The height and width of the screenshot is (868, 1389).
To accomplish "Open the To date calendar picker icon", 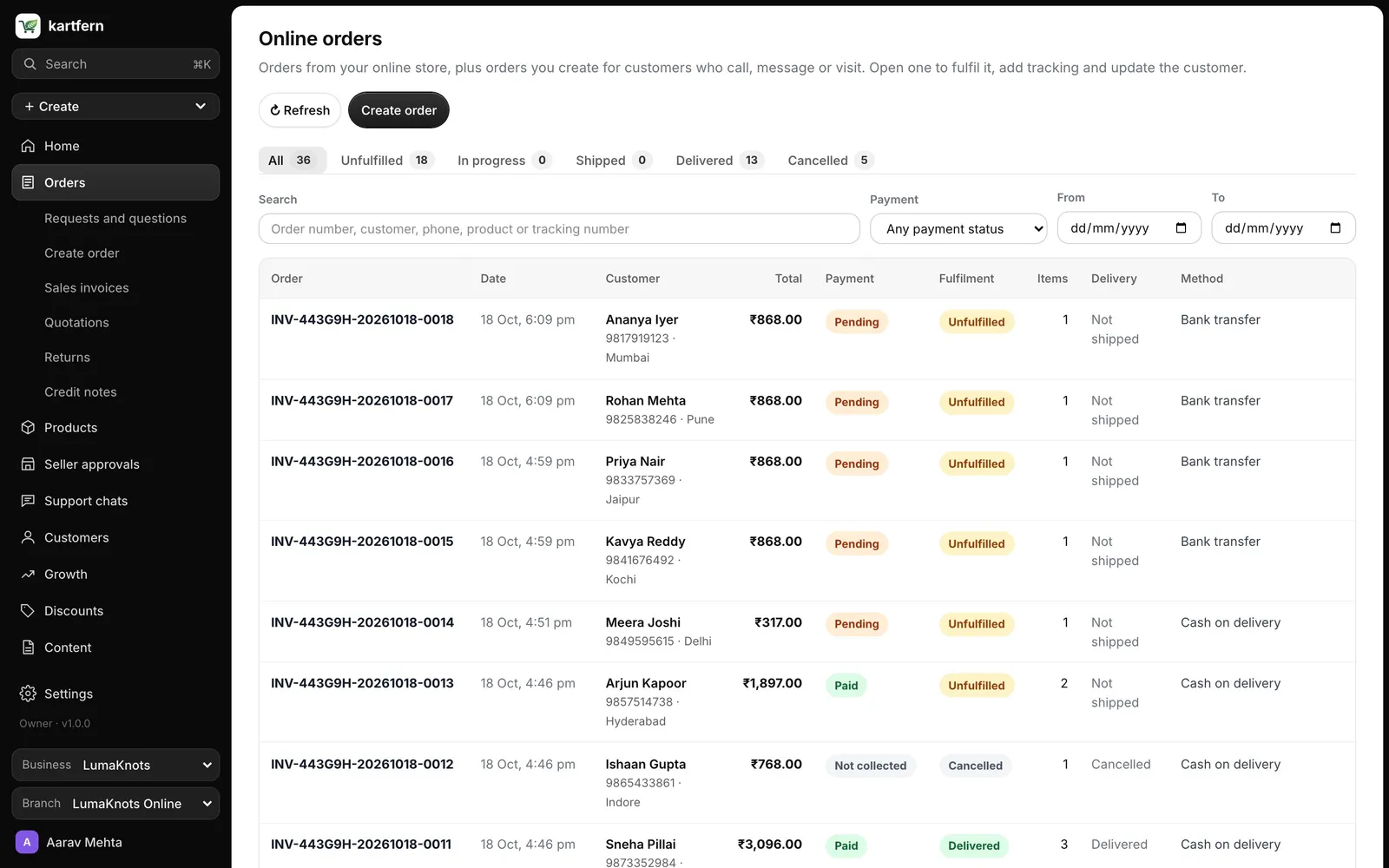I will click(x=1335, y=228).
